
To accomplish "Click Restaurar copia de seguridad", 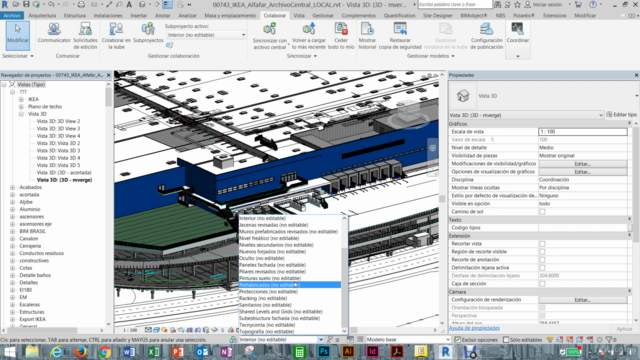I will point(400,36).
